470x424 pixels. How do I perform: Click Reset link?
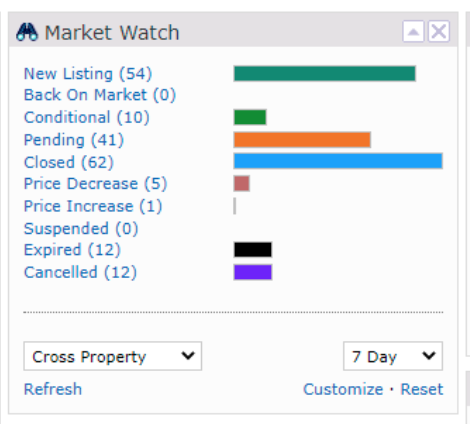(422, 389)
